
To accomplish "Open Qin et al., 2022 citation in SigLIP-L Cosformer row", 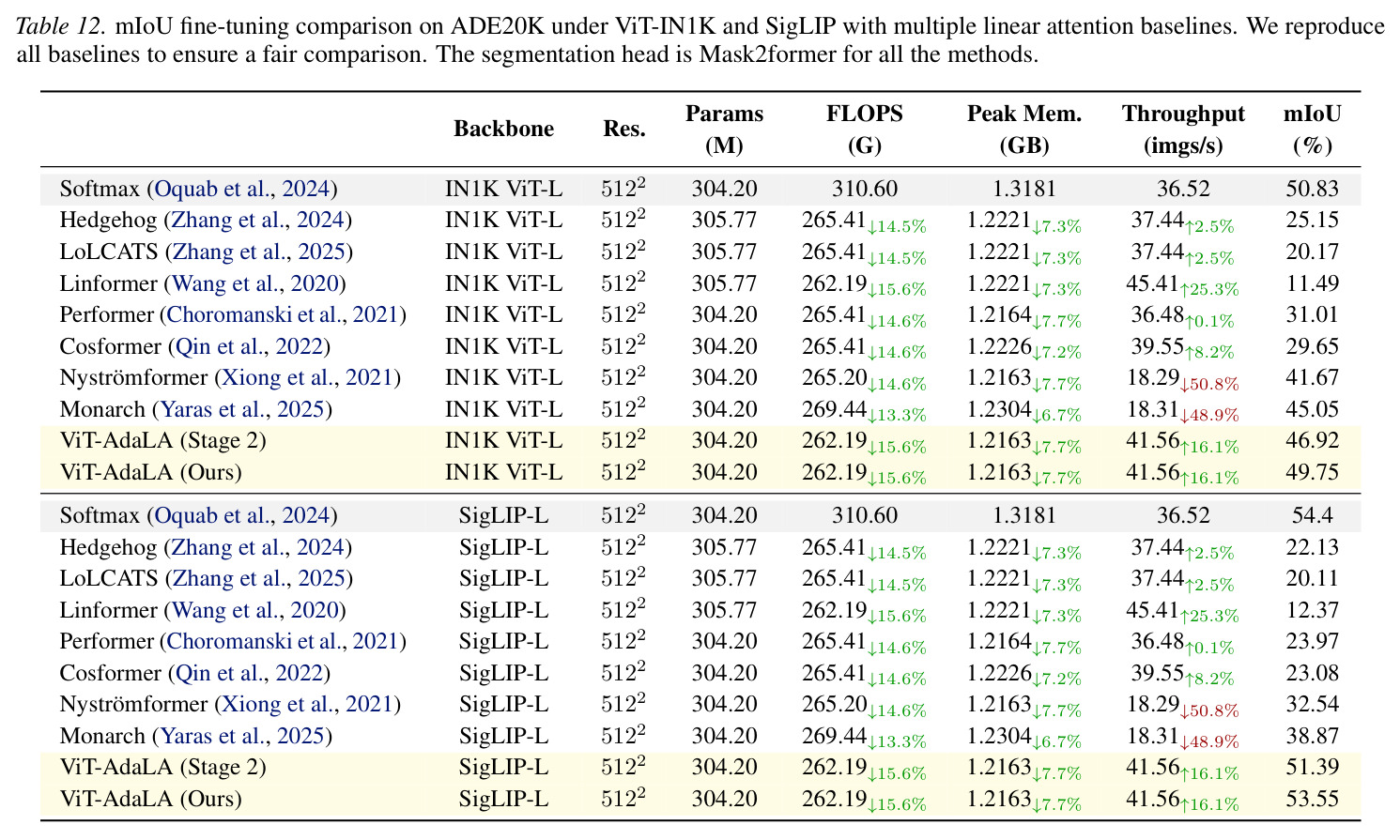I will 250,673.
